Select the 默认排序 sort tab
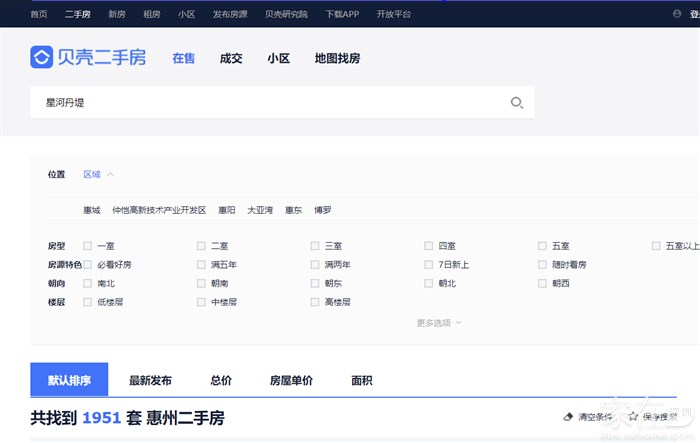 coord(69,381)
